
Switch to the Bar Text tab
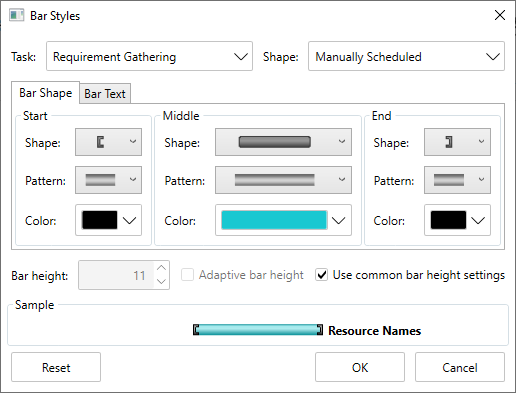[x=105, y=94]
